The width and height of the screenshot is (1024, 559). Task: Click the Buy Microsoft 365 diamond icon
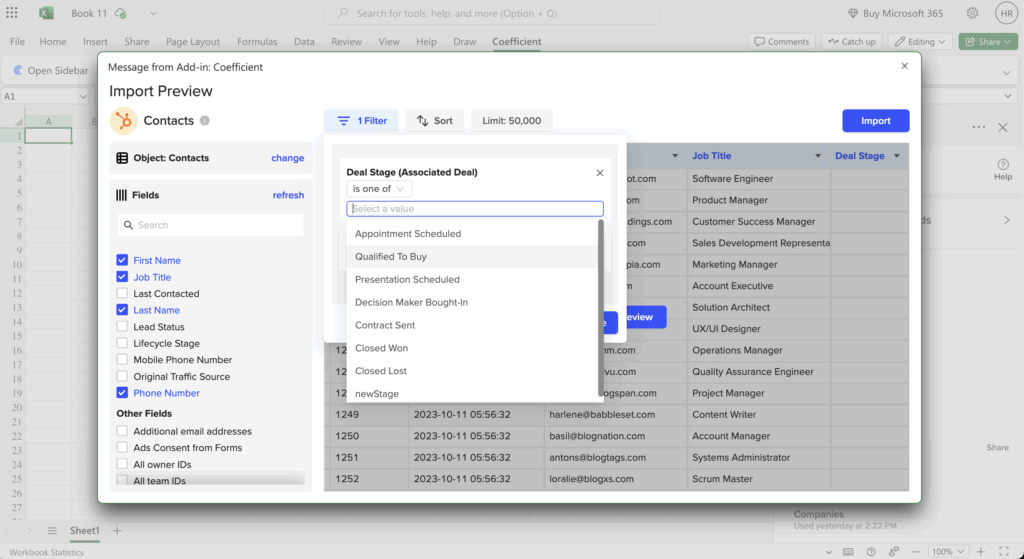coord(852,13)
